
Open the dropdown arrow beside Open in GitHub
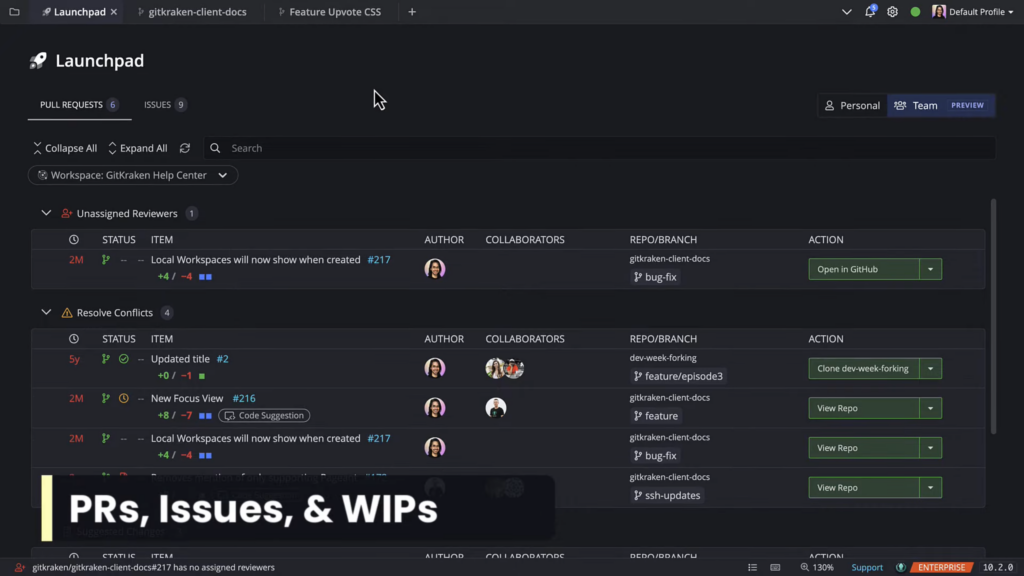pyautogui.click(x=931, y=269)
